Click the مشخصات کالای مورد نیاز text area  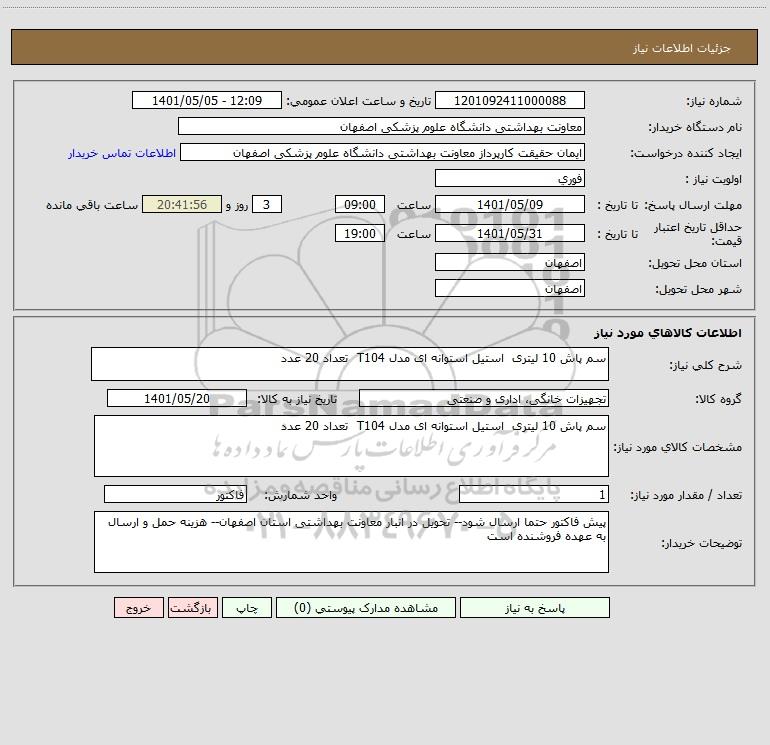351,446
